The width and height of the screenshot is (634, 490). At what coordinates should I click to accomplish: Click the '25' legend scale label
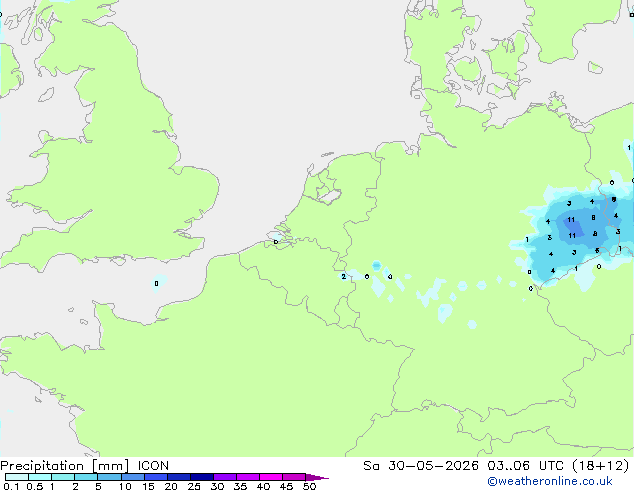[194, 486]
